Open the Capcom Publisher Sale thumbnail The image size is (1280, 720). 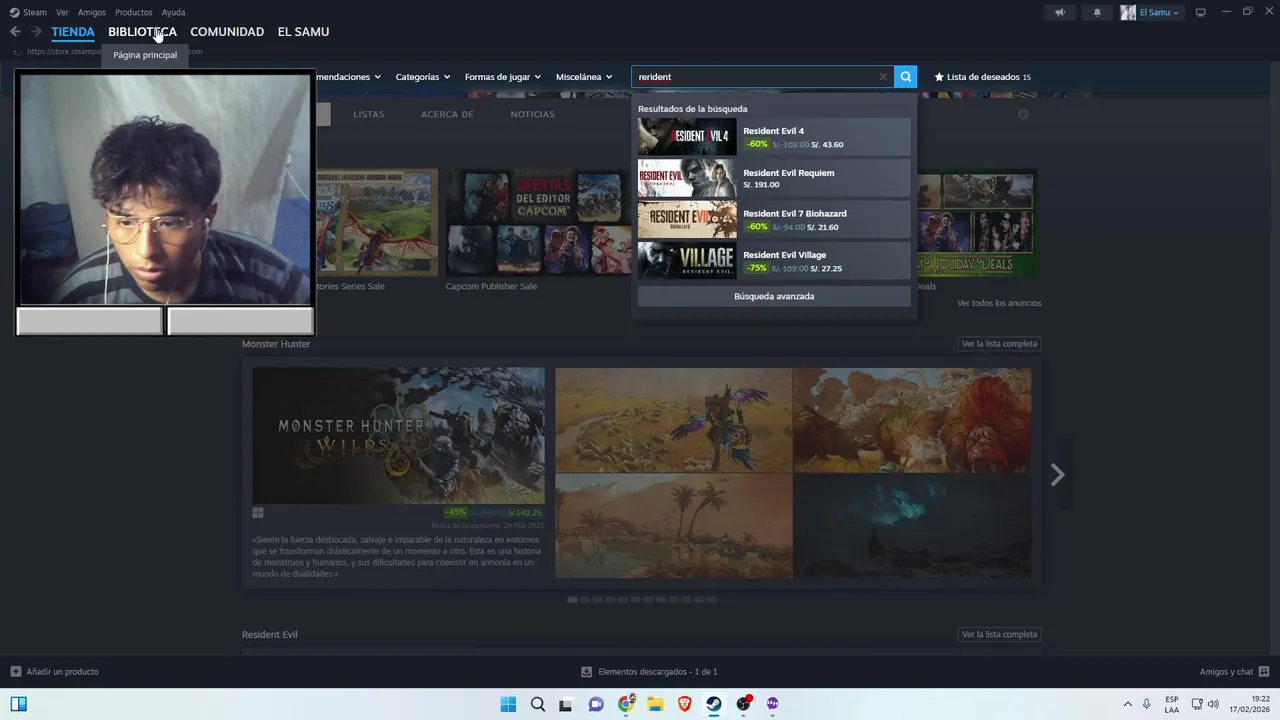coord(541,222)
